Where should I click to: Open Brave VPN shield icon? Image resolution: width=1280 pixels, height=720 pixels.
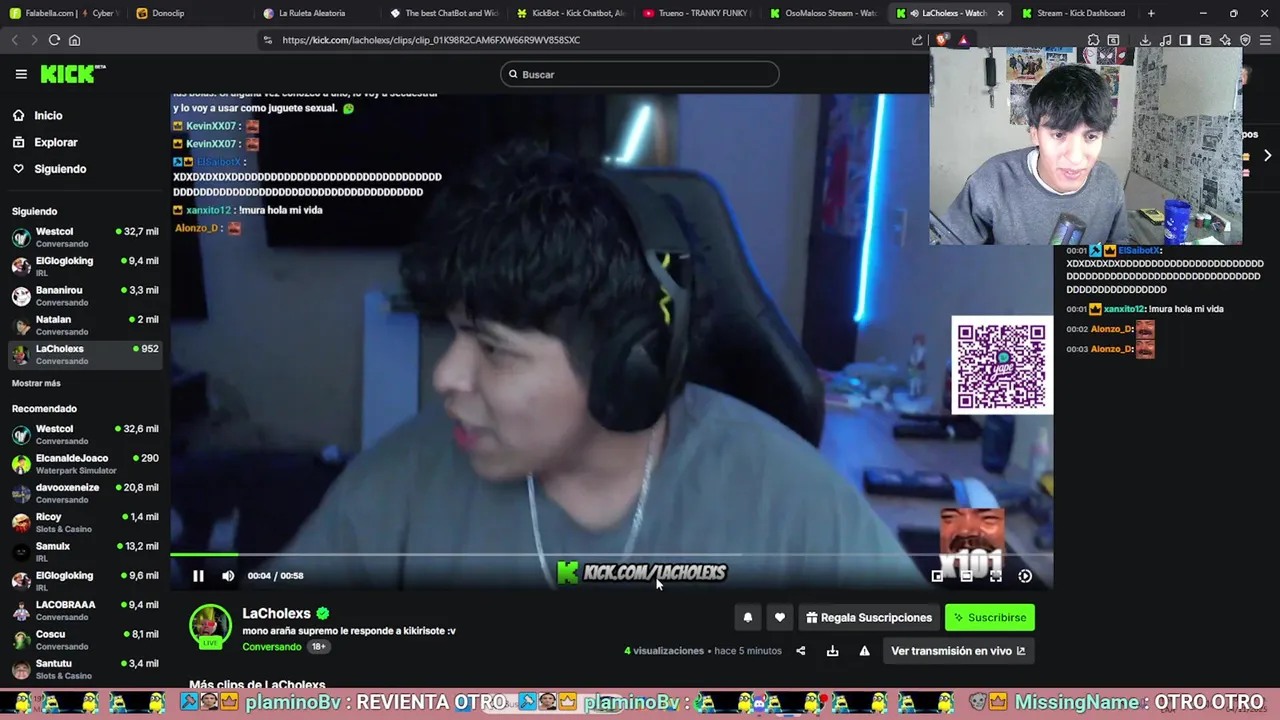click(x=1245, y=40)
